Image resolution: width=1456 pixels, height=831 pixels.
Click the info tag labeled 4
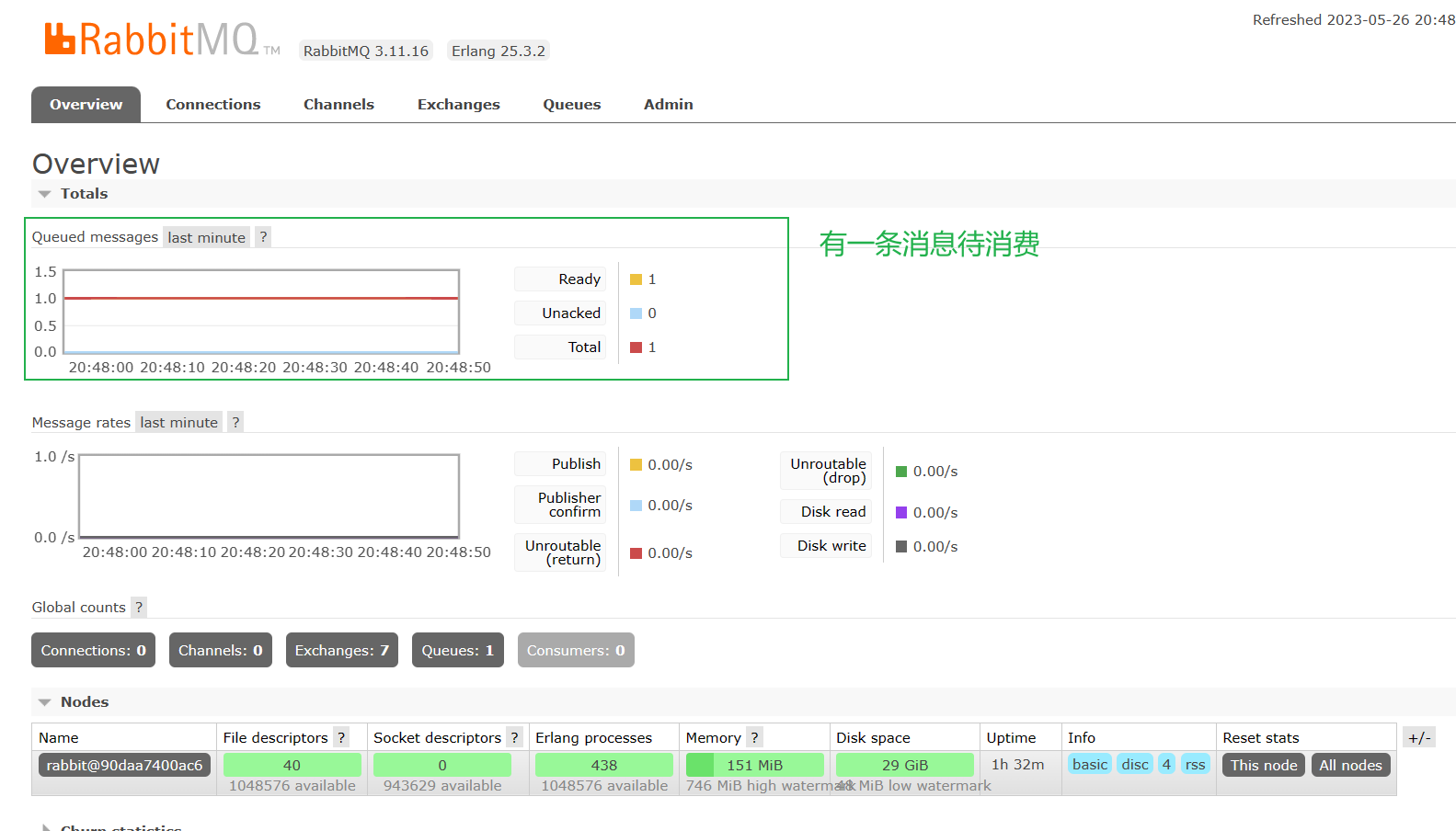[1166, 765]
